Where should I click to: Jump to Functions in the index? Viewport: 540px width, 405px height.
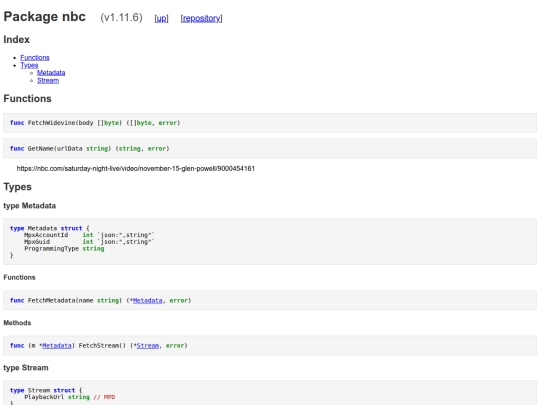click(x=35, y=58)
